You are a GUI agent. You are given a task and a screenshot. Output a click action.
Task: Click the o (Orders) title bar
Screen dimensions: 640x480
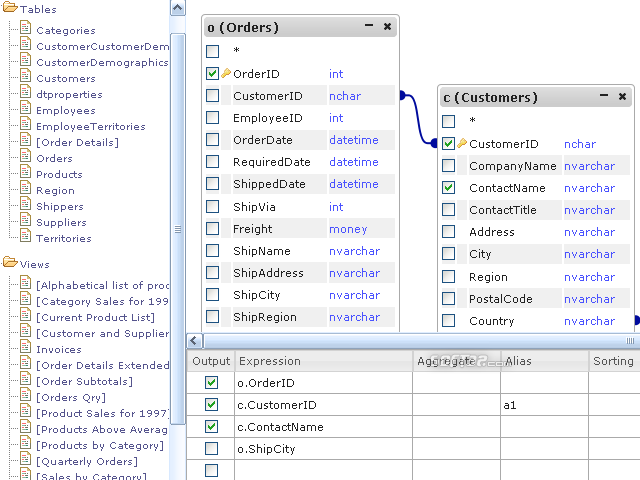[x=300, y=27]
